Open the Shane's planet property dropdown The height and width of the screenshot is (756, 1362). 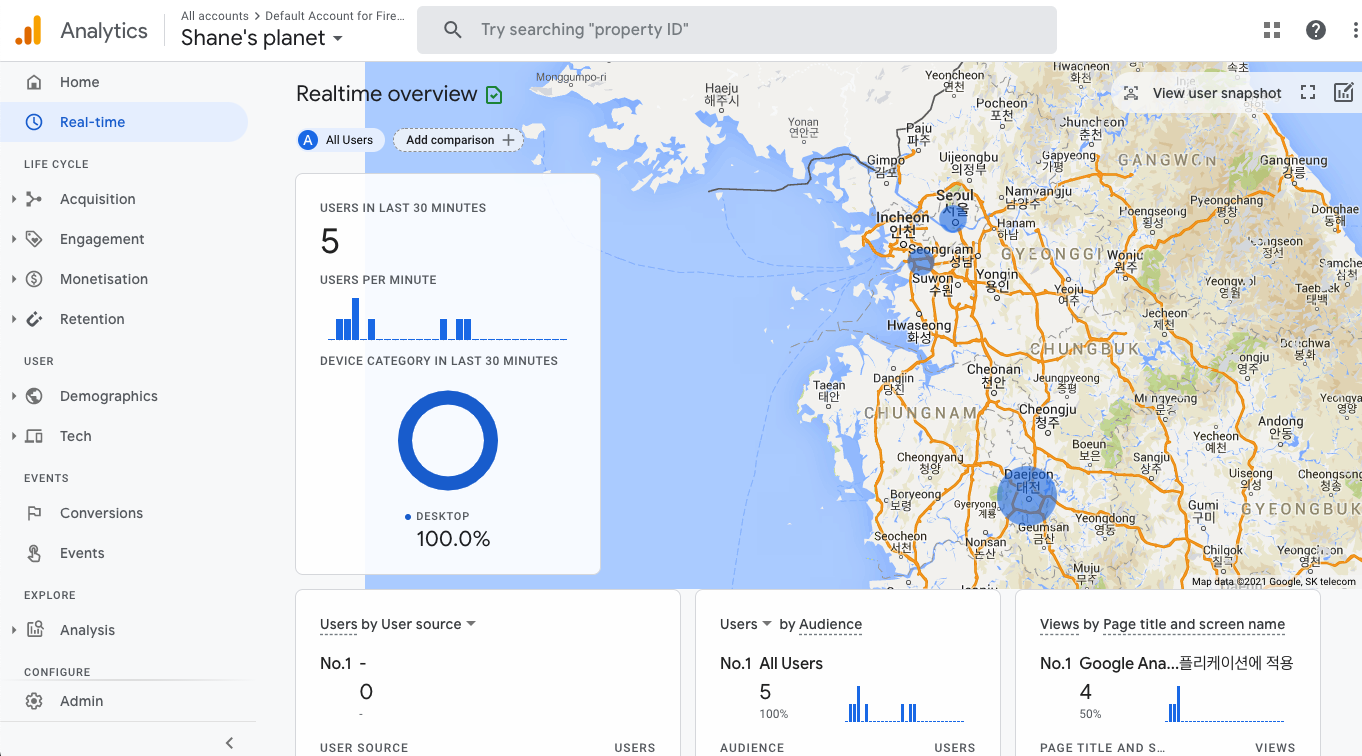262,38
